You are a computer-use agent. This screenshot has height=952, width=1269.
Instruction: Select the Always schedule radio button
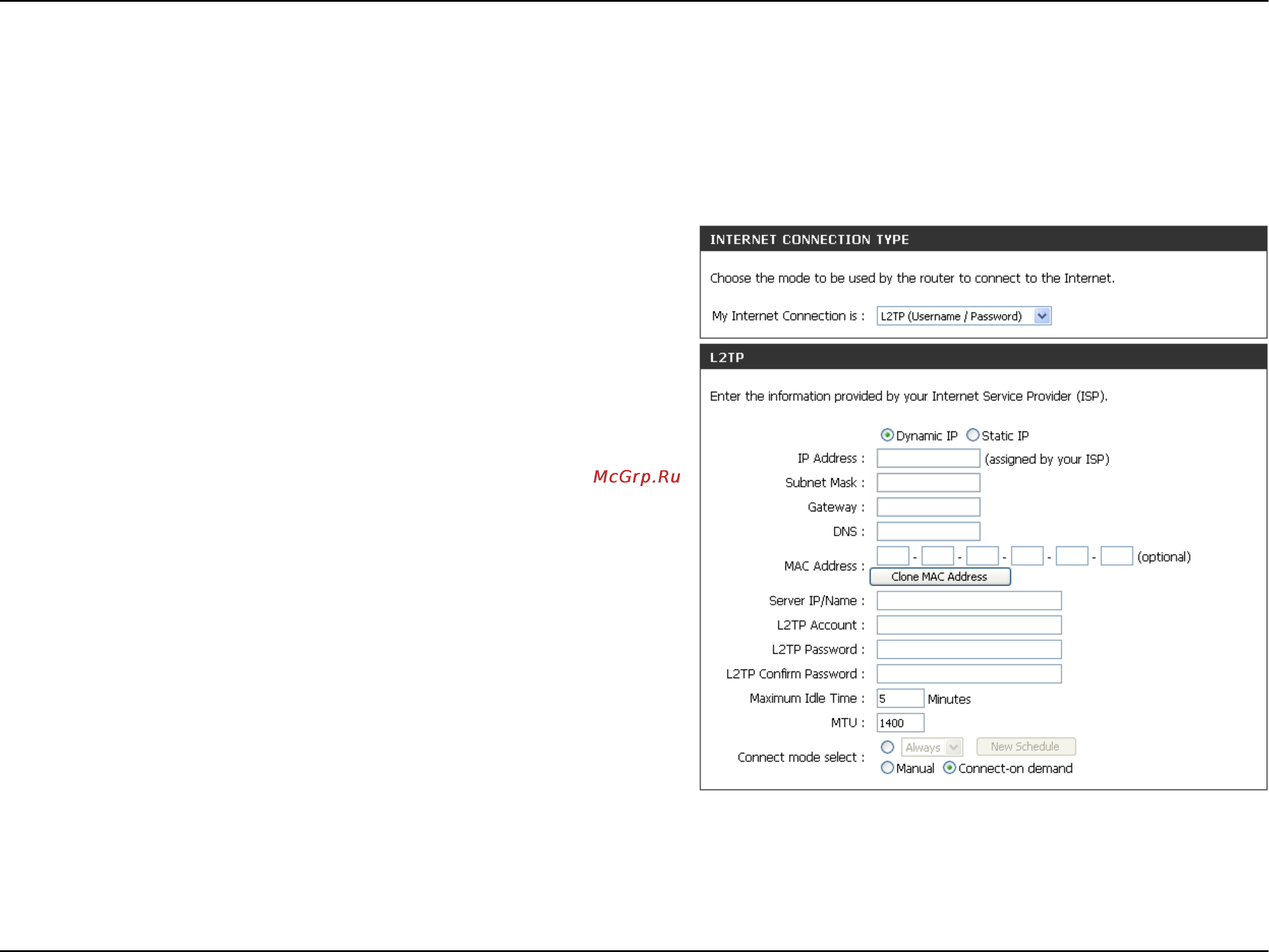tap(887, 747)
